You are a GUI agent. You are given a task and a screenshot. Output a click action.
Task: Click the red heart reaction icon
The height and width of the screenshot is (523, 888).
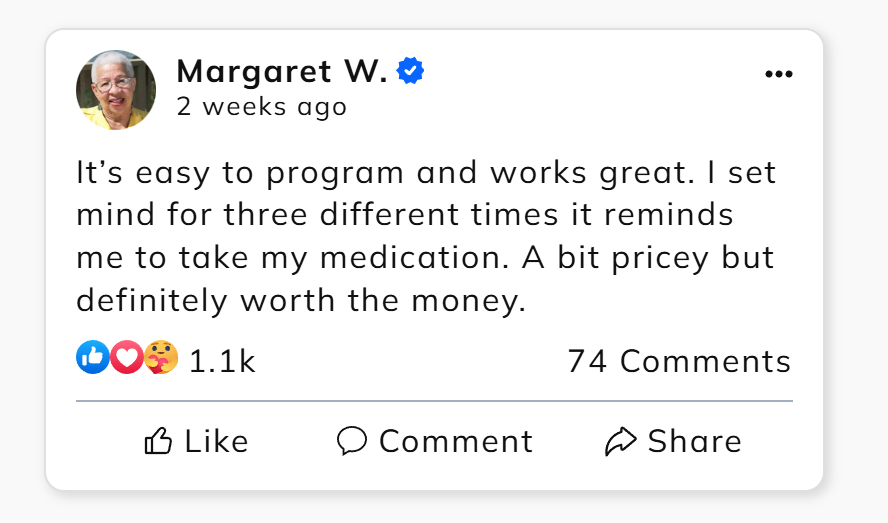pyautogui.click(x=127, y=358)
